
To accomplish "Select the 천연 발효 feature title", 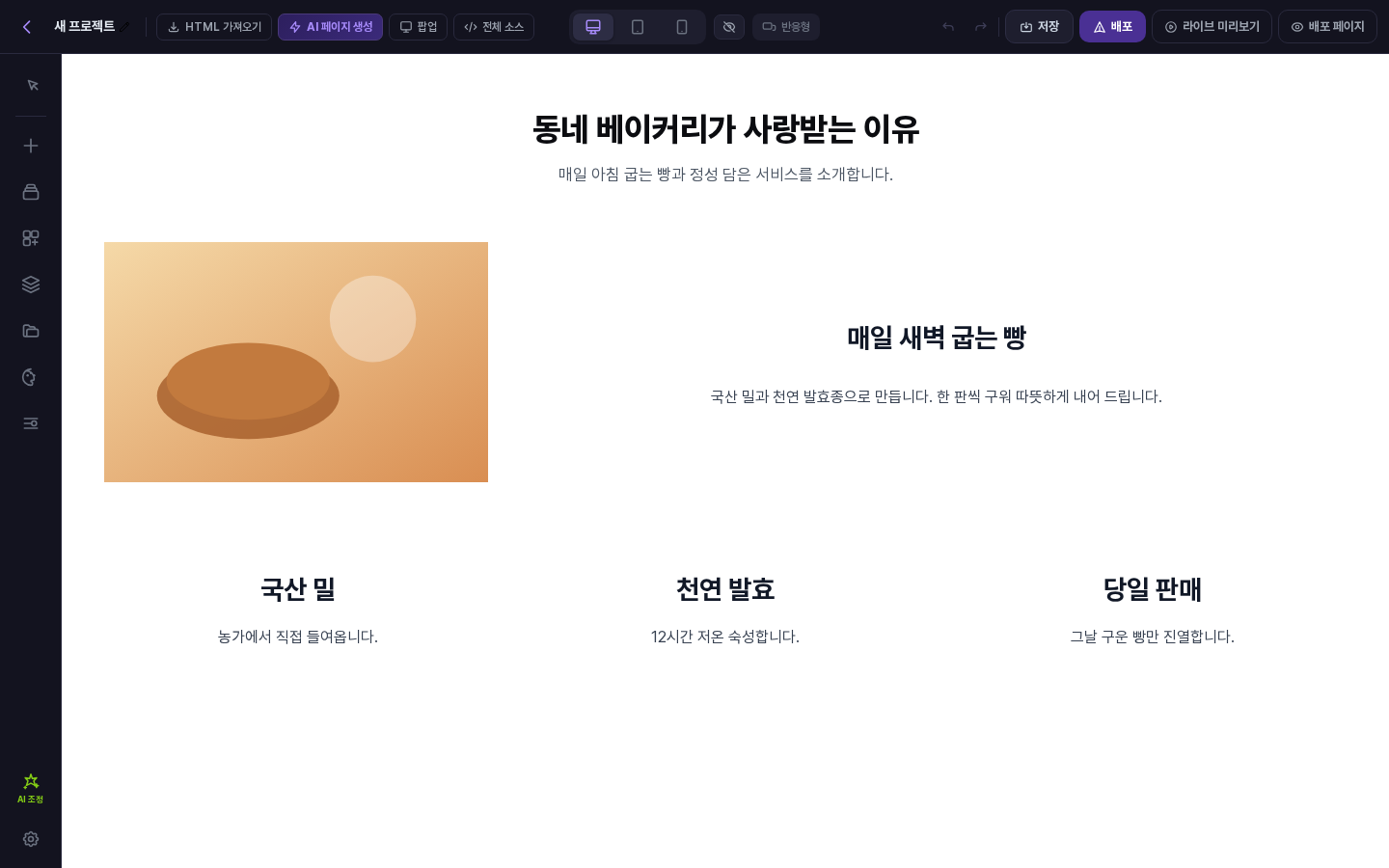I will tap(725, 589).
